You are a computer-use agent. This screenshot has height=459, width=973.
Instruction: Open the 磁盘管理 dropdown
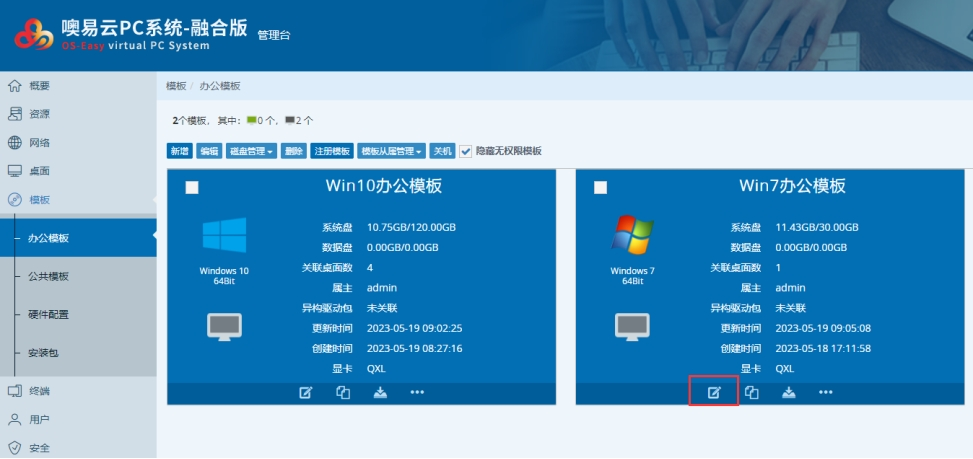tap(251, 151)
